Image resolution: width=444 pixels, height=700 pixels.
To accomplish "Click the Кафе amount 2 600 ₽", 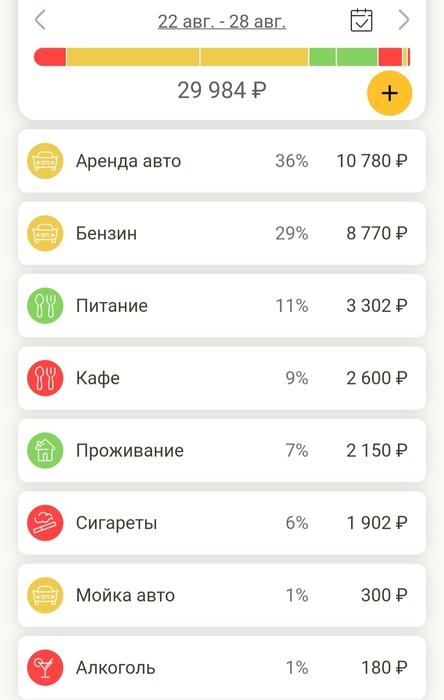I will tap(377, 378).
